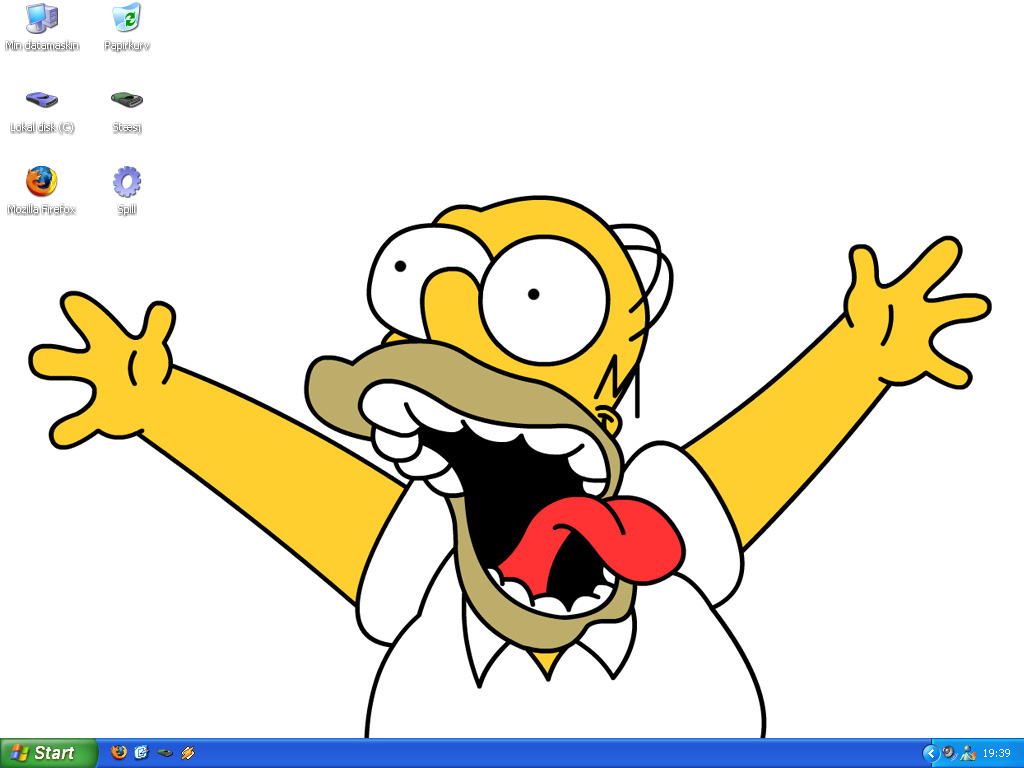Launch Winamp from quick launch bar
This screenshot has width=1024, height=768.
click(x=188, y=753)
